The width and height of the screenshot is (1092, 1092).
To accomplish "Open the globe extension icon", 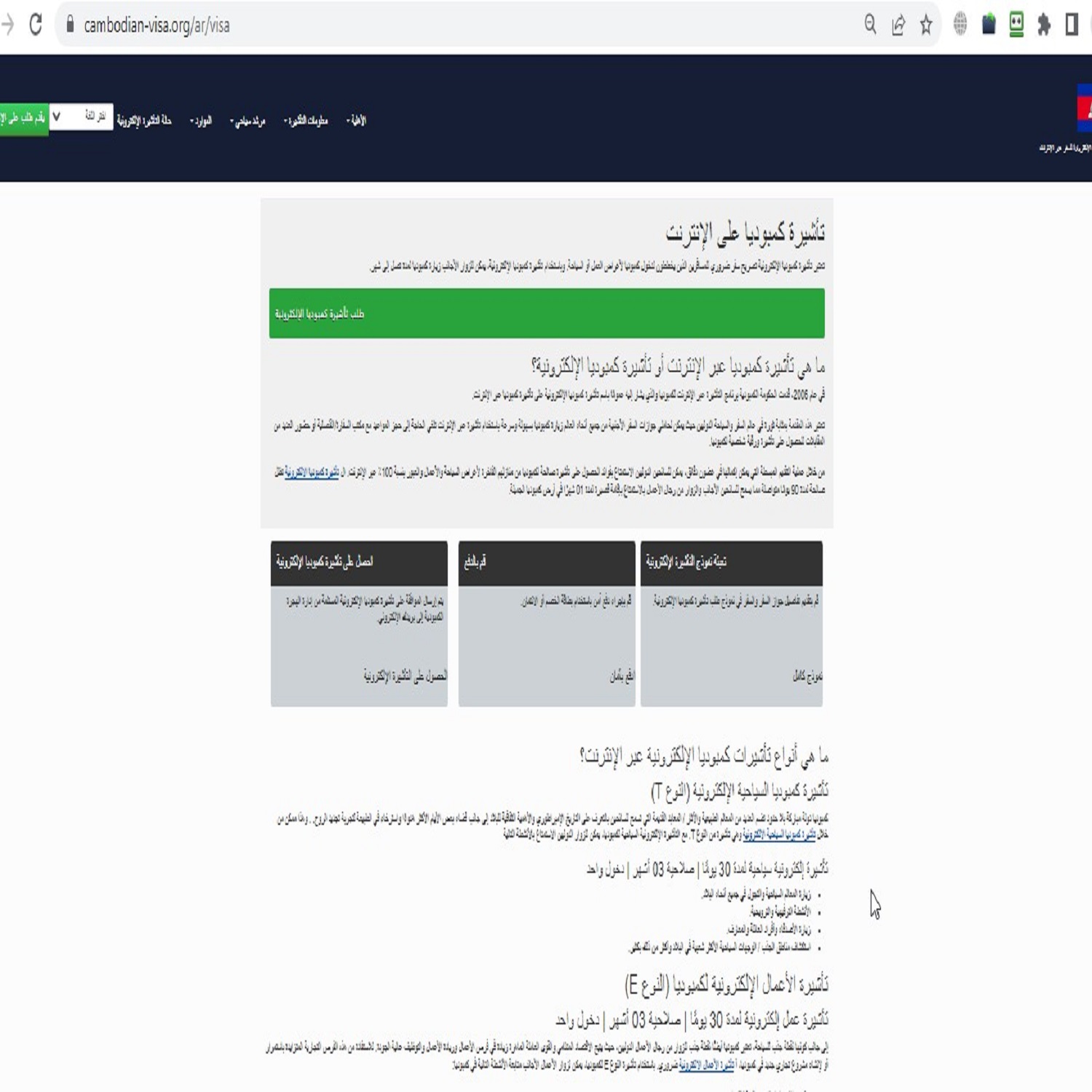I will click(960, 25).
